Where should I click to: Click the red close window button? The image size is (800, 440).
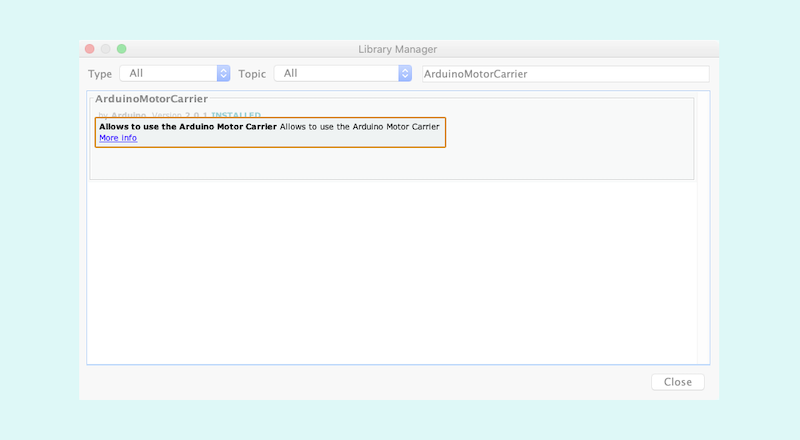[x=90, y=49]
